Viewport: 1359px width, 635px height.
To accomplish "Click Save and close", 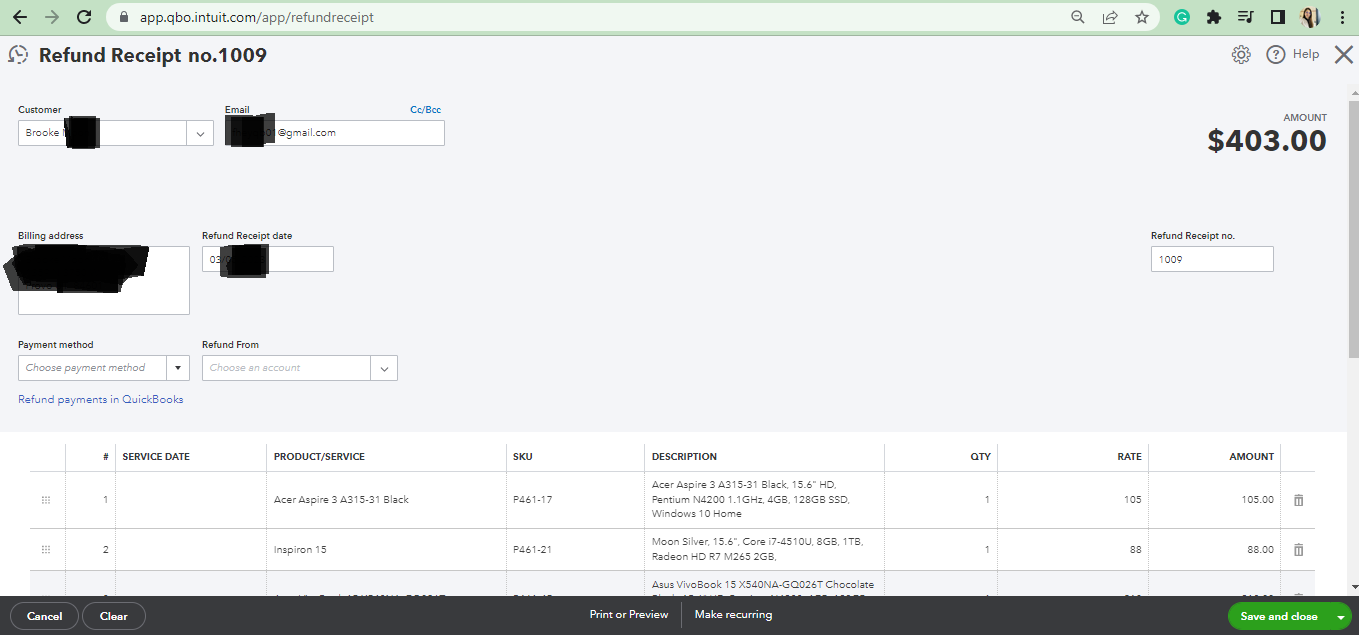I will [x=1278, y=617].
